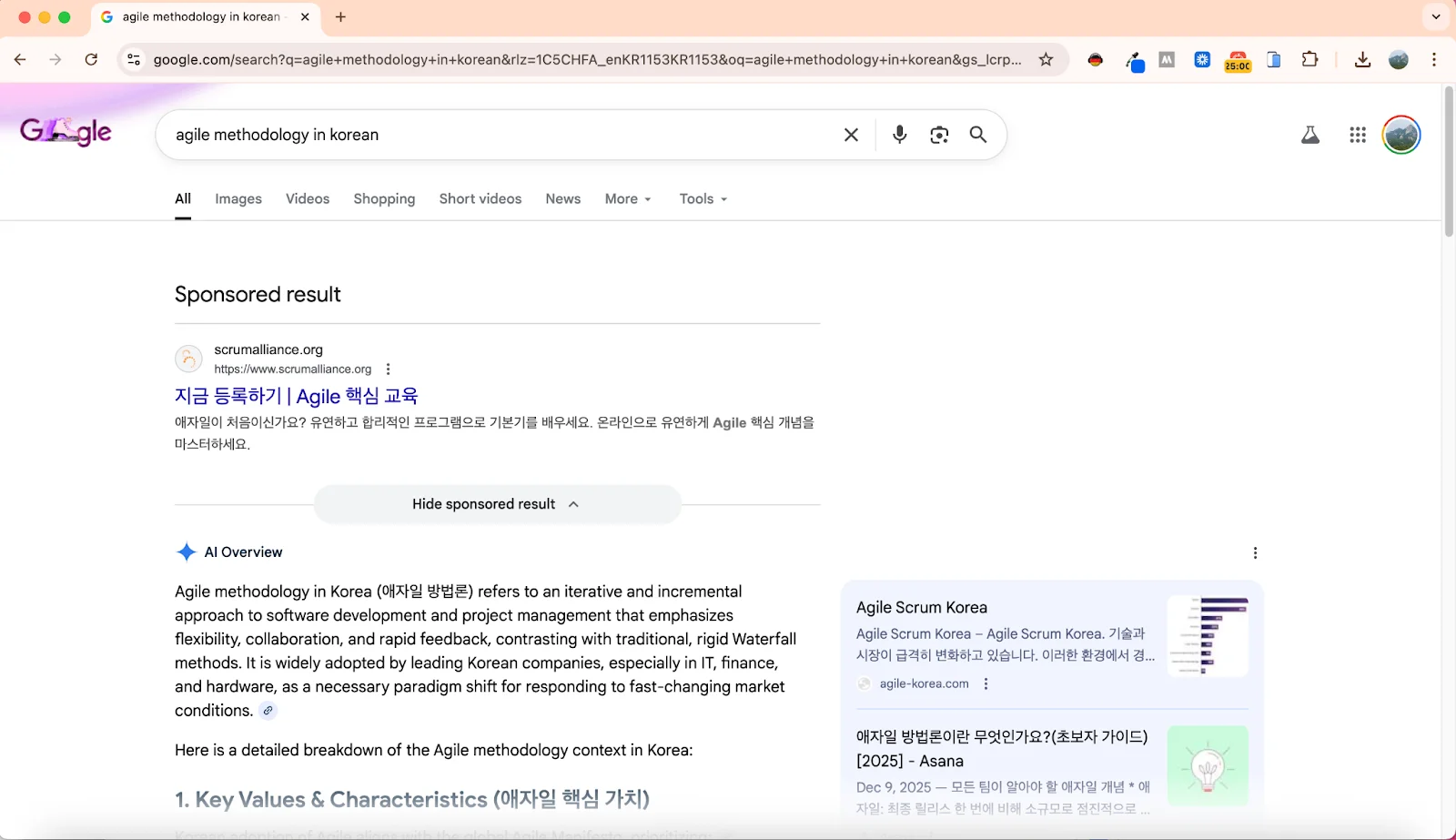Switch to the Videos tab

(x=308, y=198)
